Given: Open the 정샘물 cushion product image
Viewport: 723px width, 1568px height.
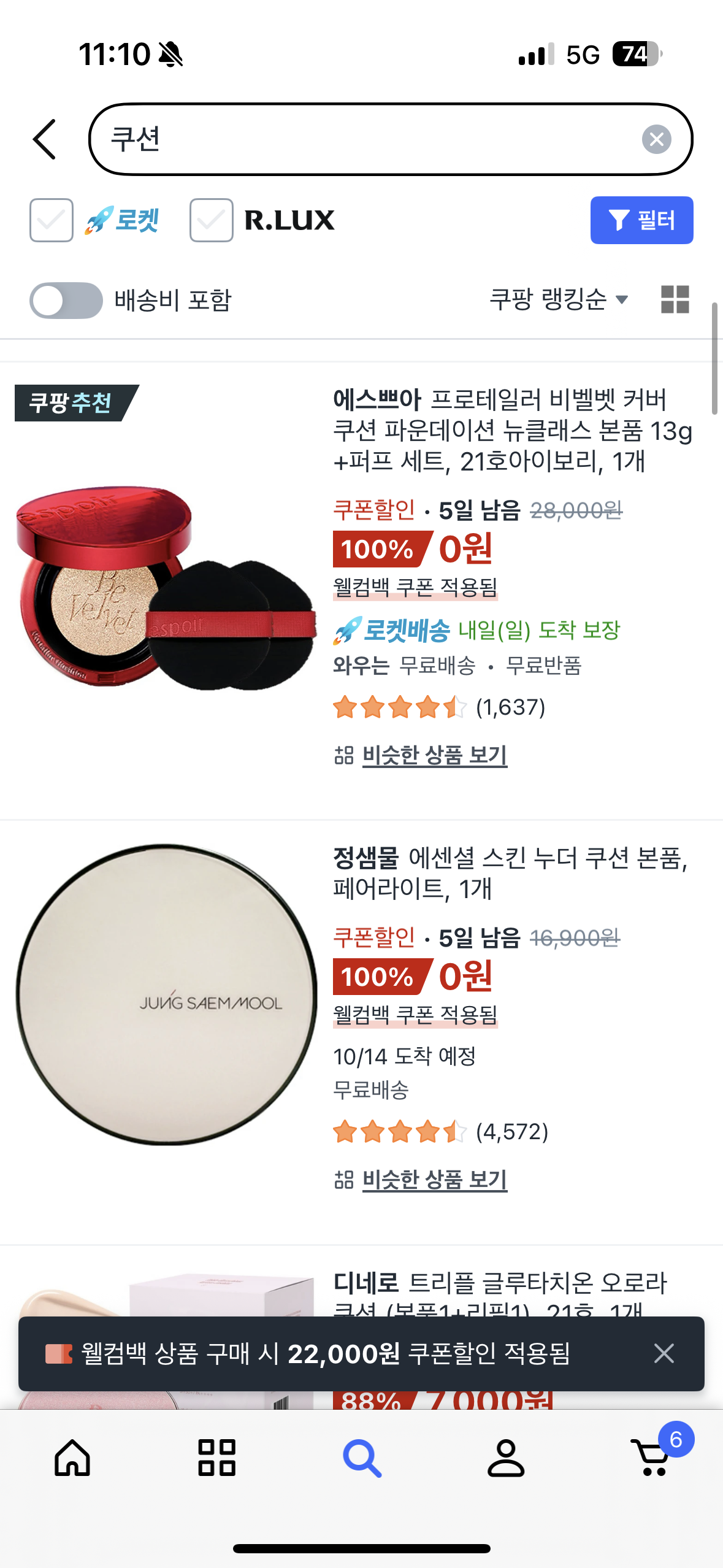Looking at the screenshot, I should point(166,994).
